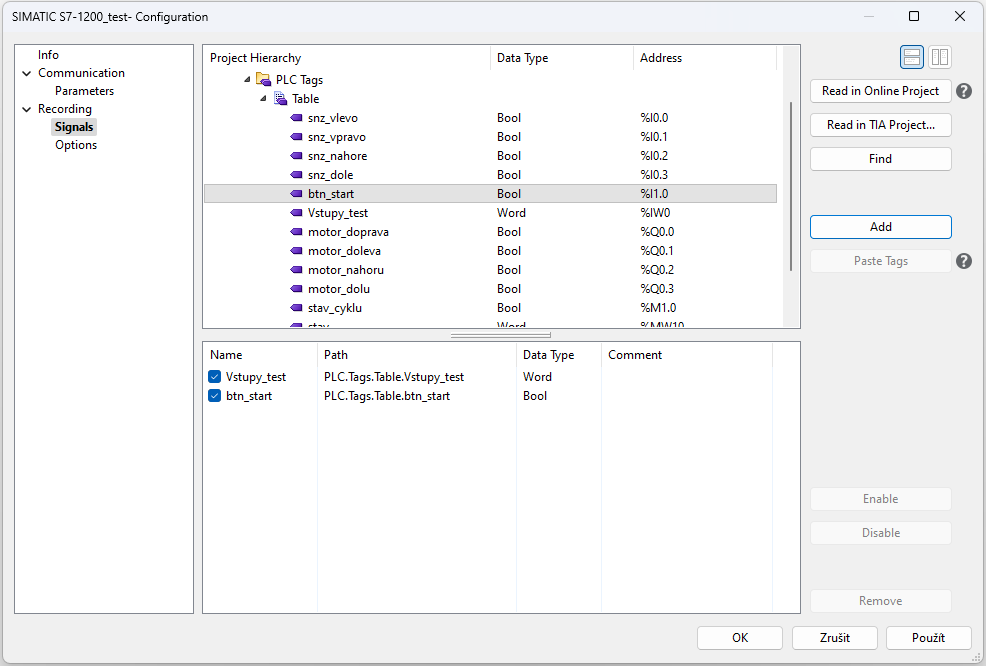The width and height of the screenshot is (986, 666).
Task: Click the snz_nahore tag icon
Action: 296,155
